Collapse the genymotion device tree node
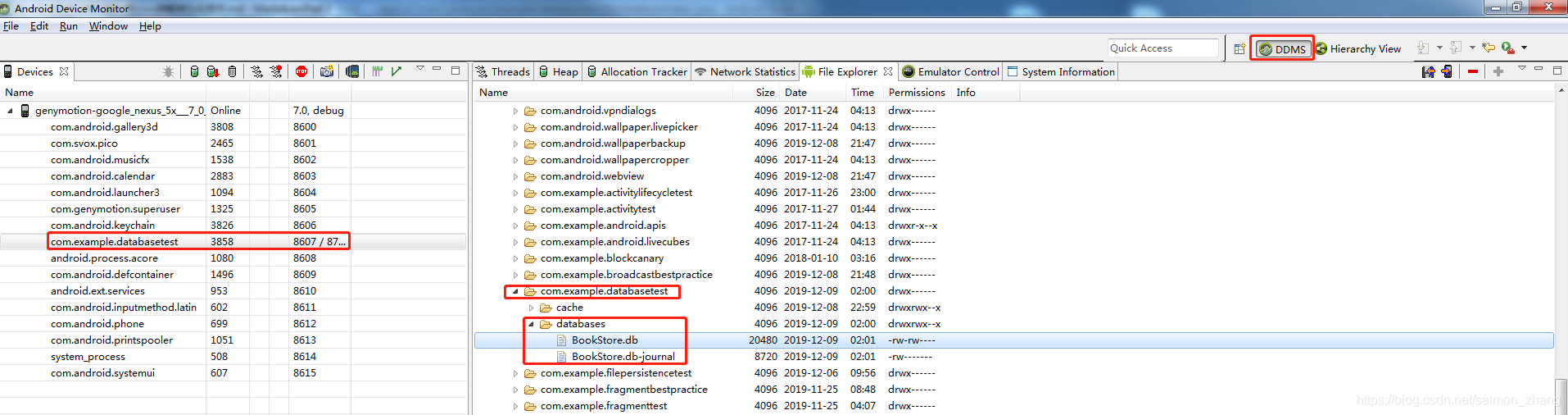The height and width of the screenshot is (415, 1568). (11, 111)
